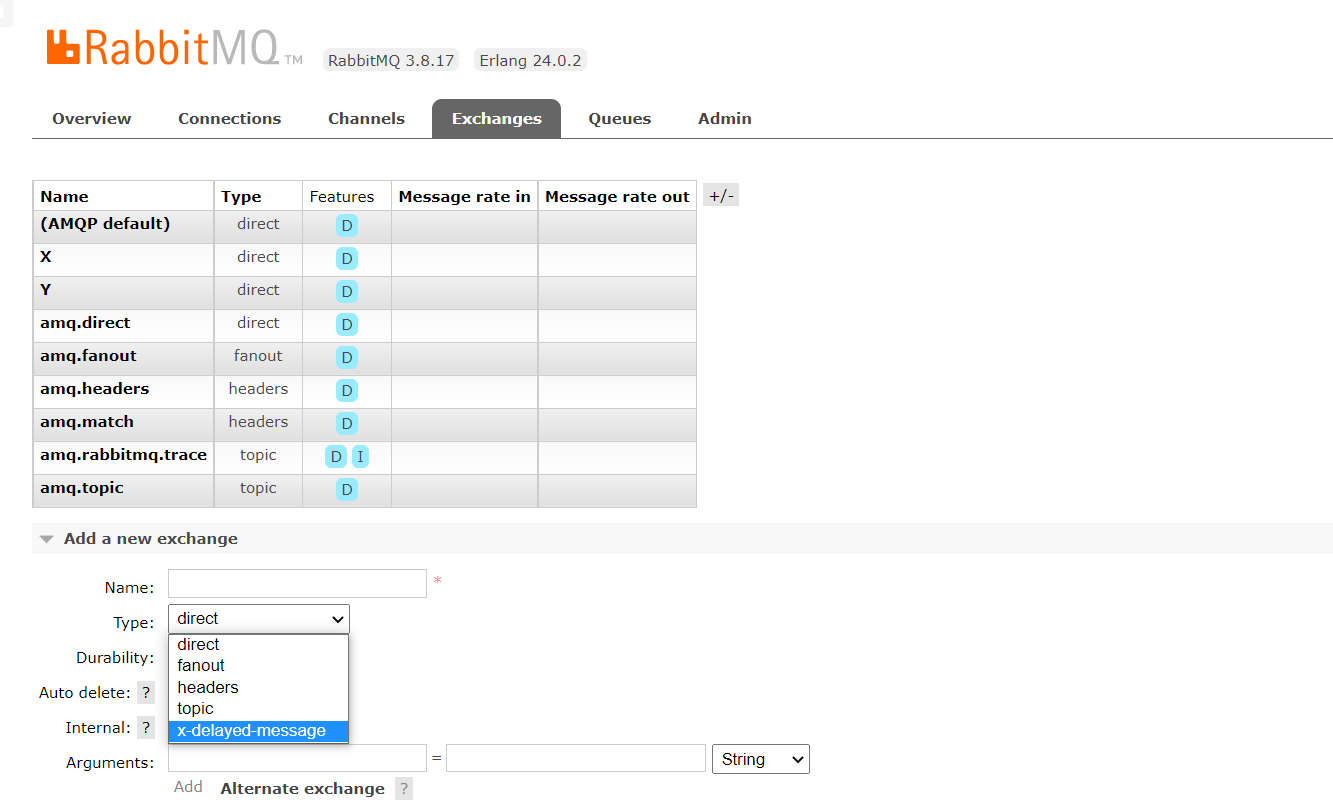Choose direct from the Type list

(258, 645)
